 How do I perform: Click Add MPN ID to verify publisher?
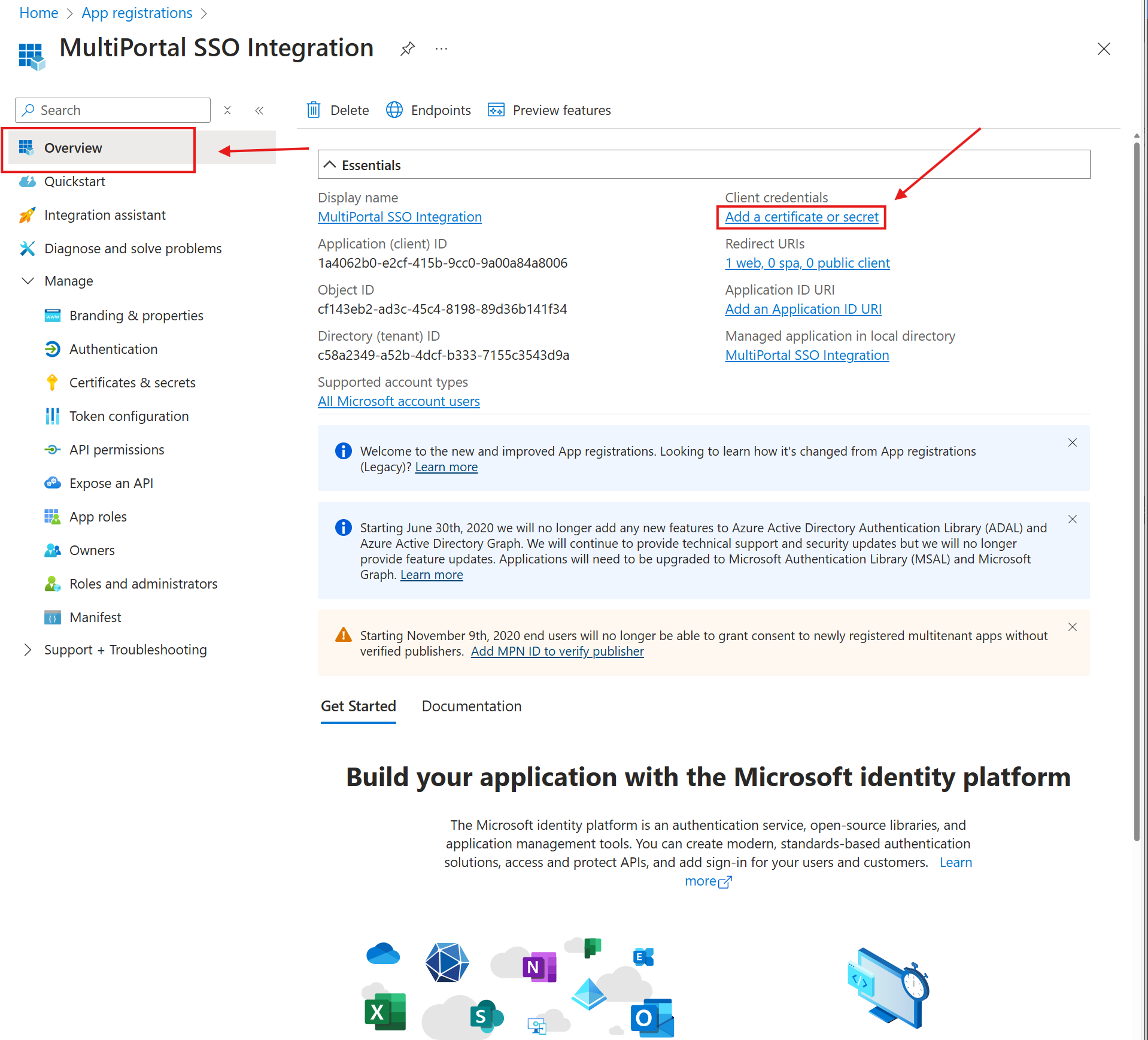(x=557, y=651)
